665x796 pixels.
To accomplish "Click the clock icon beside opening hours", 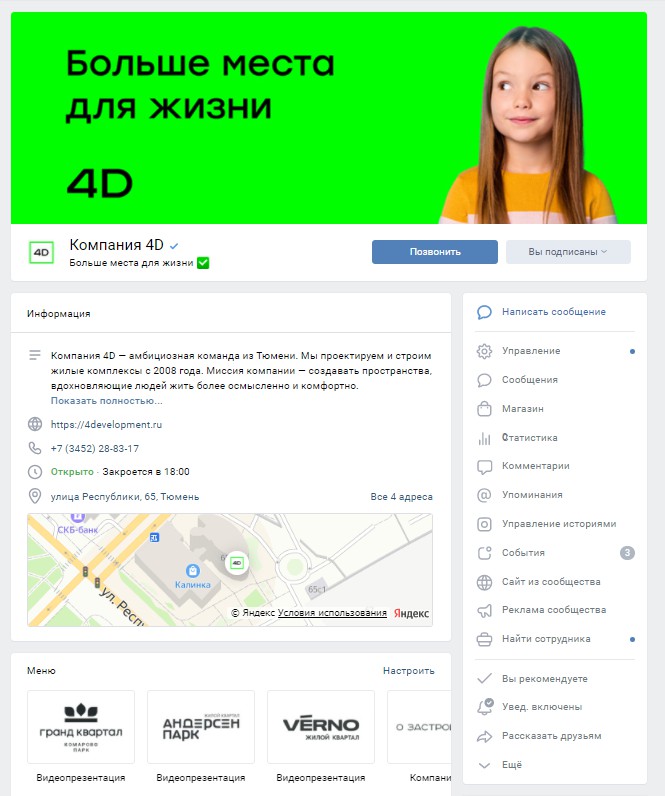I will pos(35,472).
